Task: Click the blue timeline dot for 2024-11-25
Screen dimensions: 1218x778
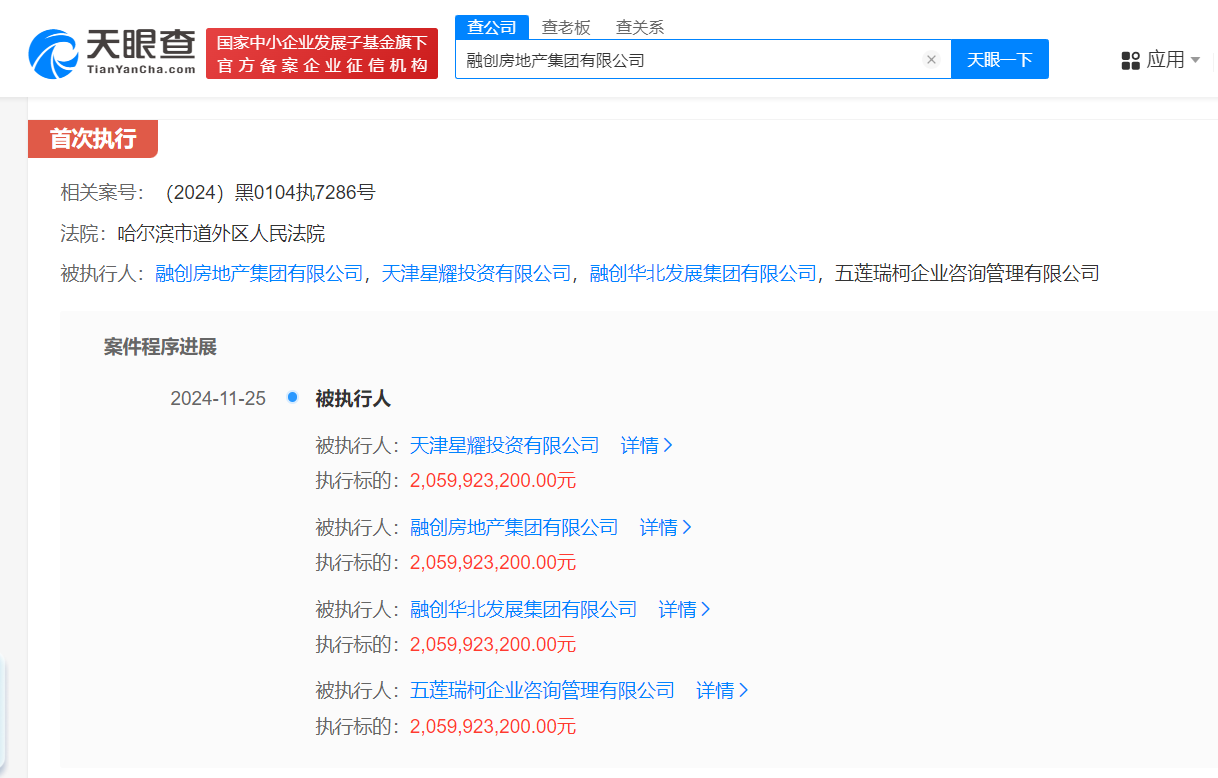Action: (292, 397)
